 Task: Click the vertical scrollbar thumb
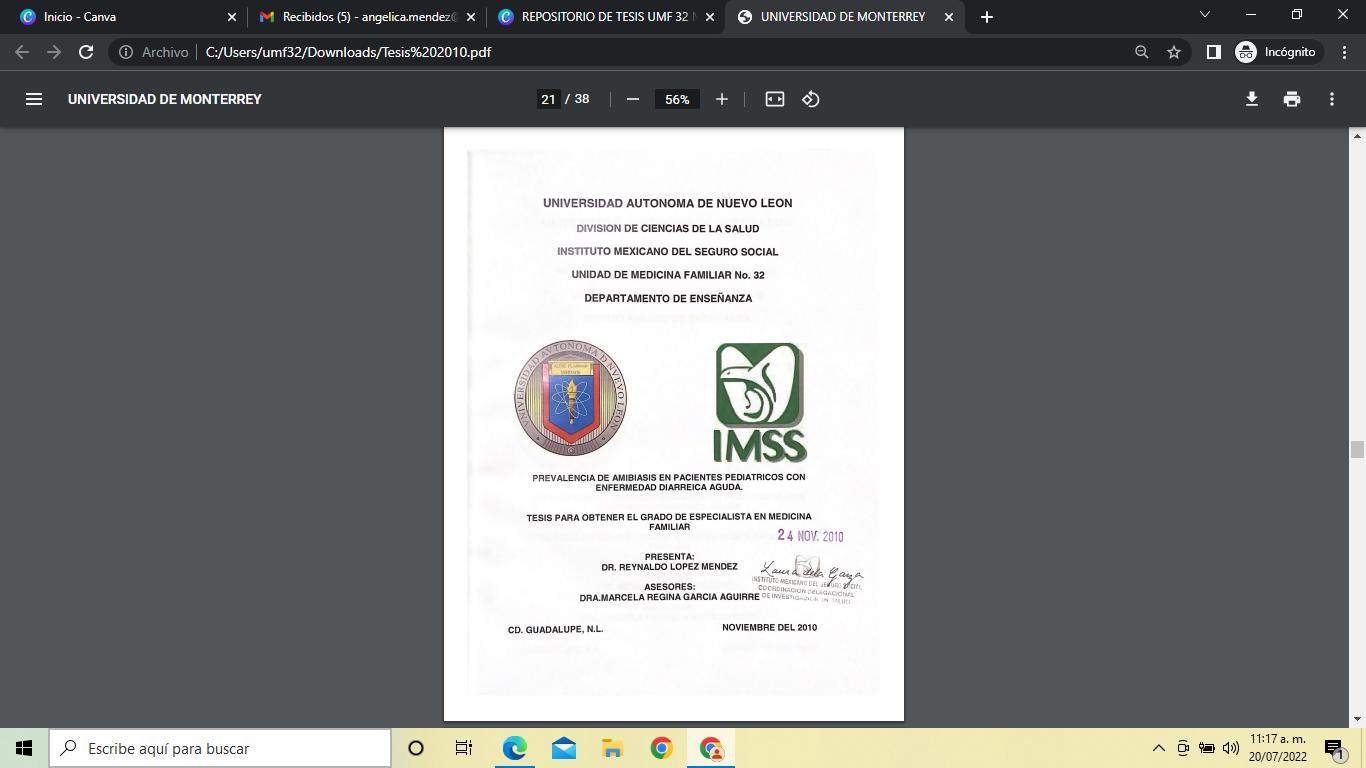point(1357,449)
